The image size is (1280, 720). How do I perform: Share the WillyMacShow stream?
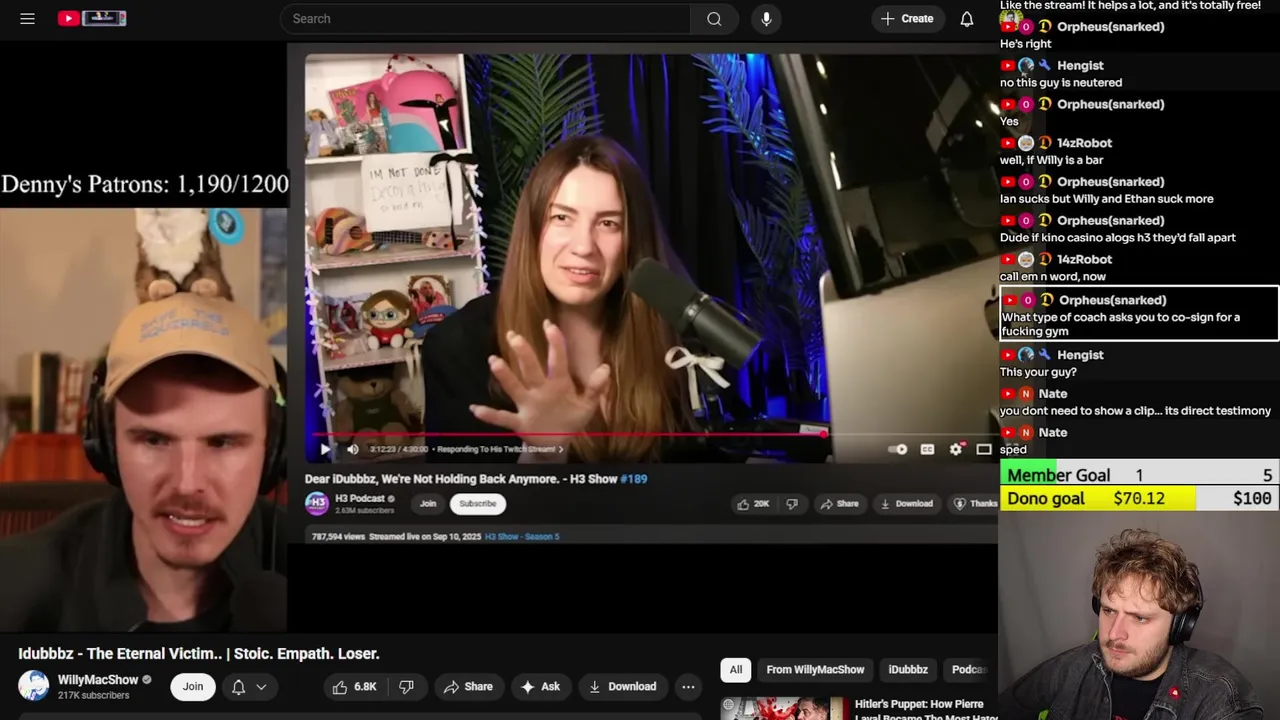pyautogui.click(x=468, y=687)
